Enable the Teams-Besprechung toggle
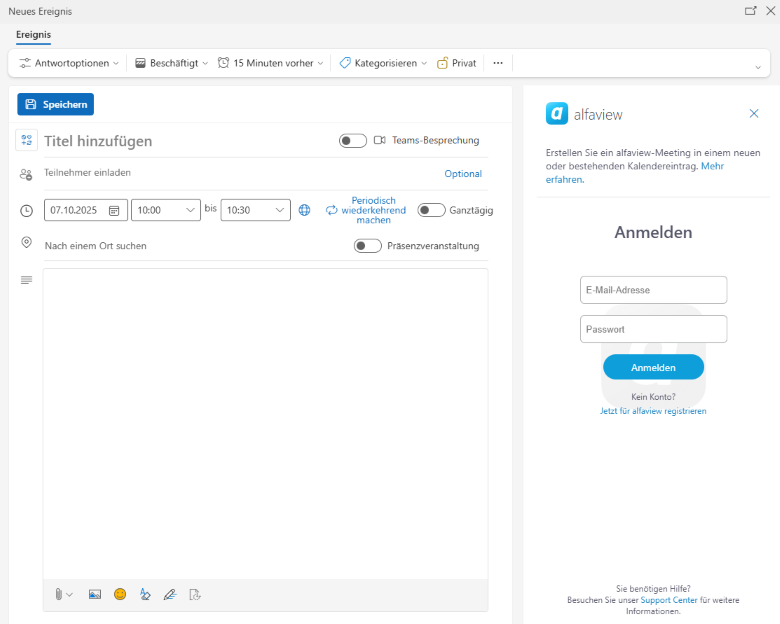Screen dimensions: 780x624 (x=353, y=141)
